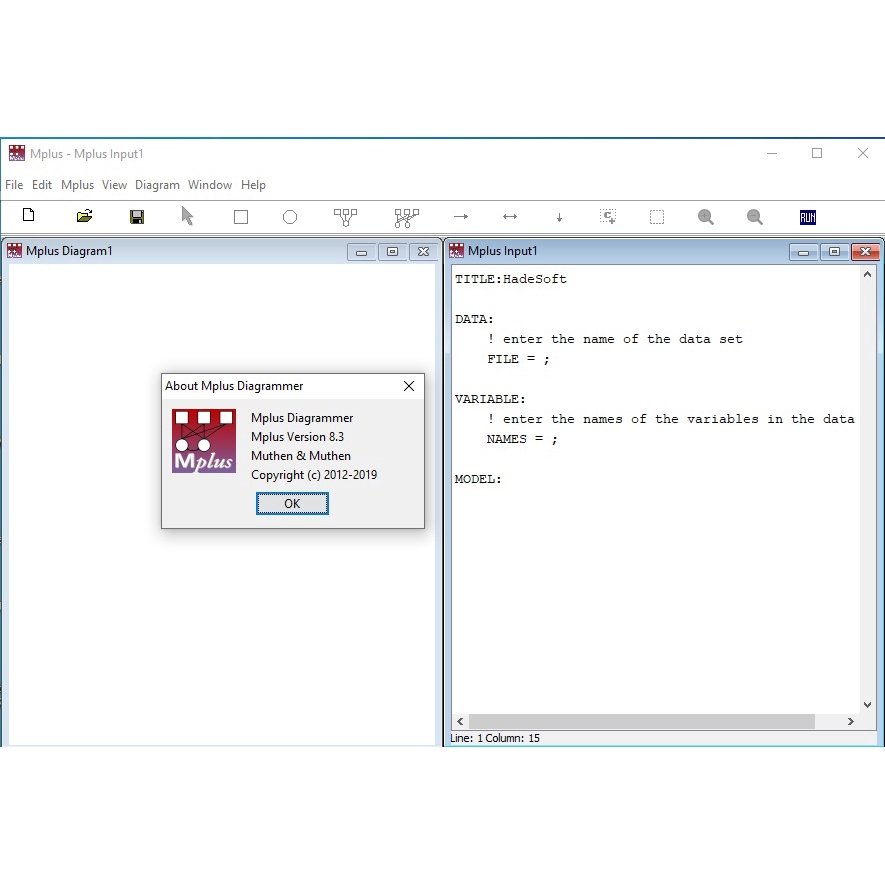The height and width of the screenshot is (885, 885).
Task: Click the horizontal scrollbar left arrow
Action: coord(460,721)
